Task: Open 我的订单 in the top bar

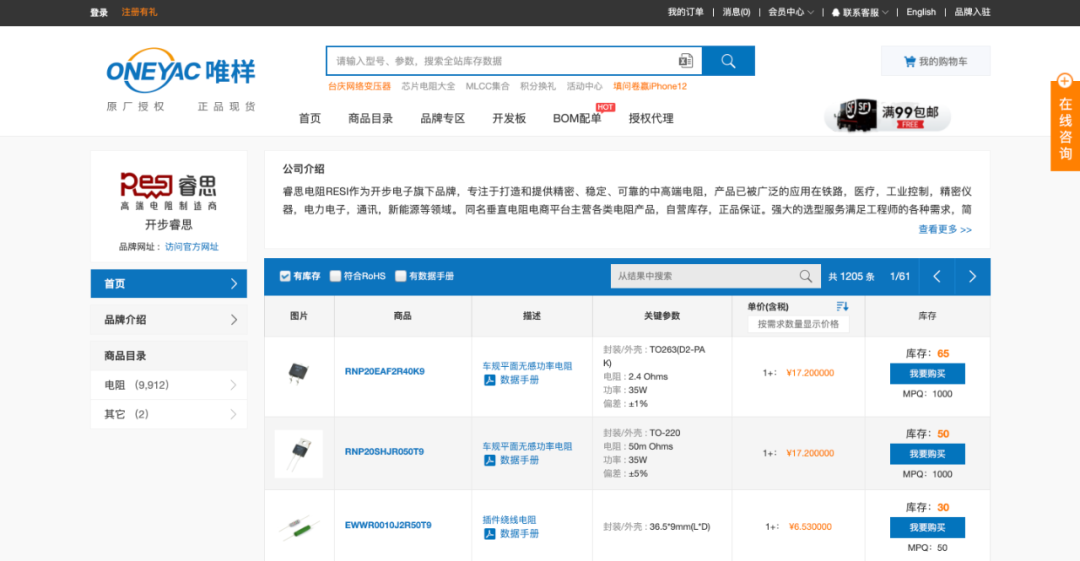Action: click(685, 12)
